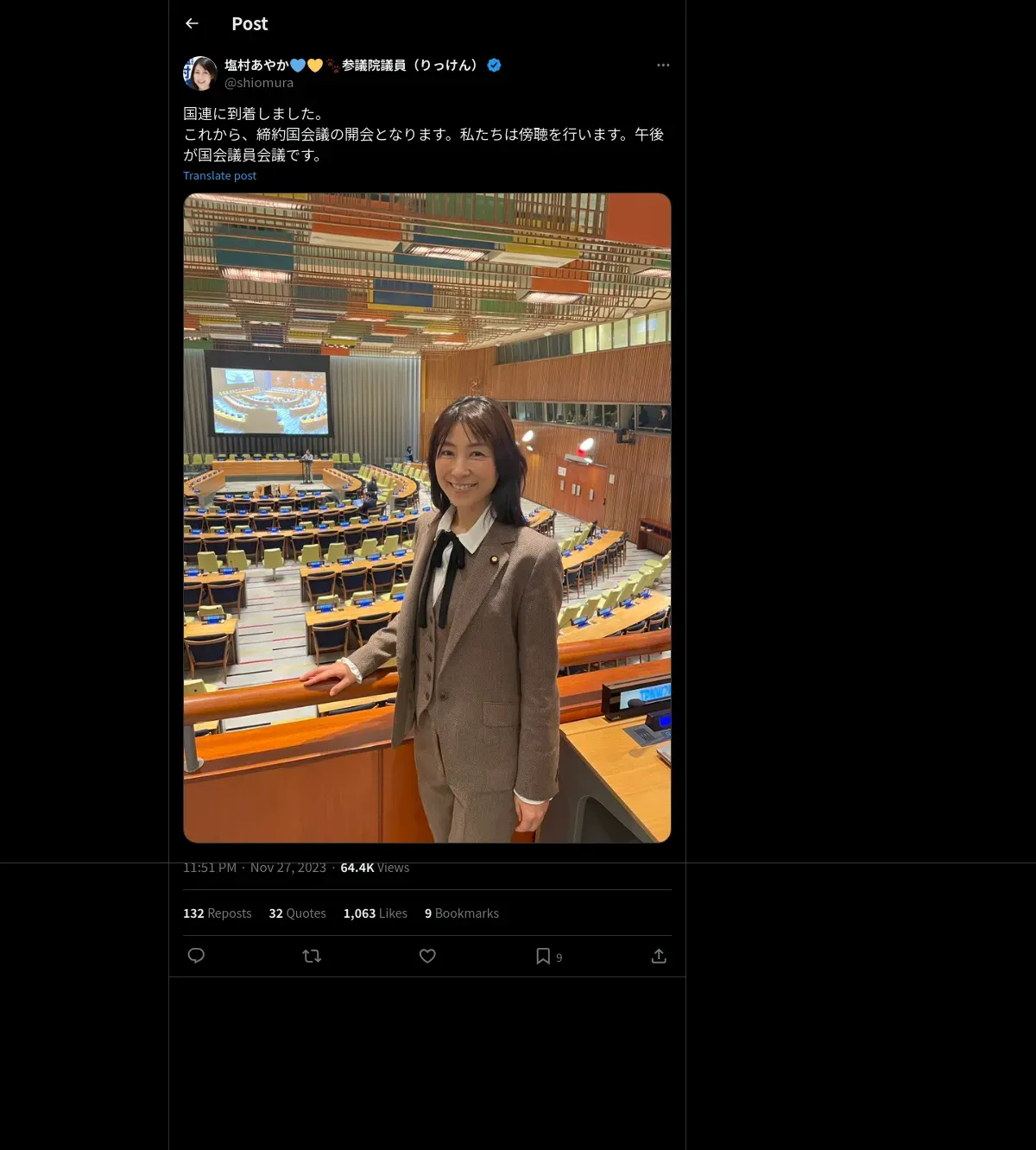Repost using the retweet arrows icon
The height and width of the screenshot is (1150, 1036).
pos(312,956)
